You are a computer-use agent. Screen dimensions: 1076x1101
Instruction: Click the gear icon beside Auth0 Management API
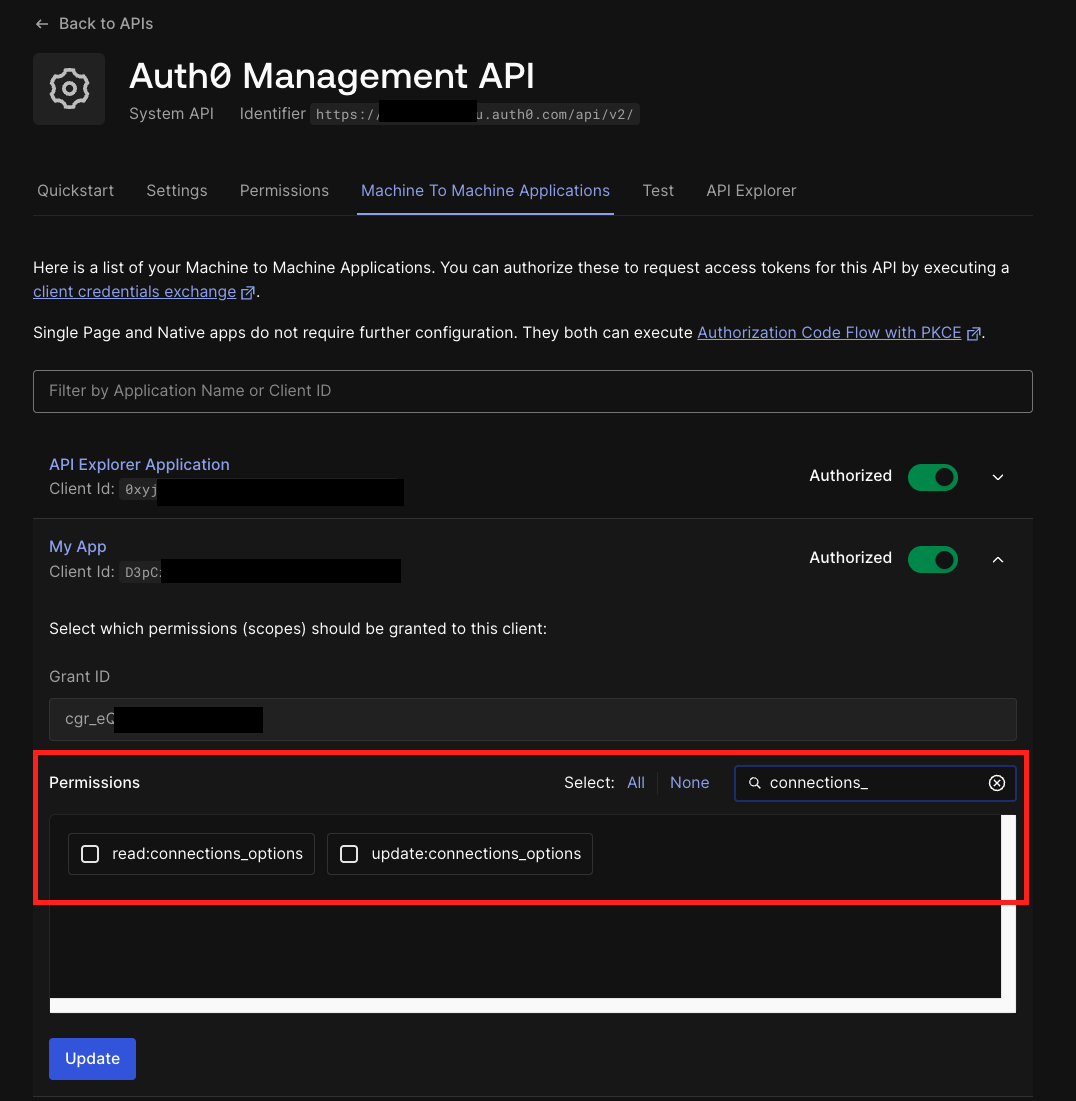(69, 89)
